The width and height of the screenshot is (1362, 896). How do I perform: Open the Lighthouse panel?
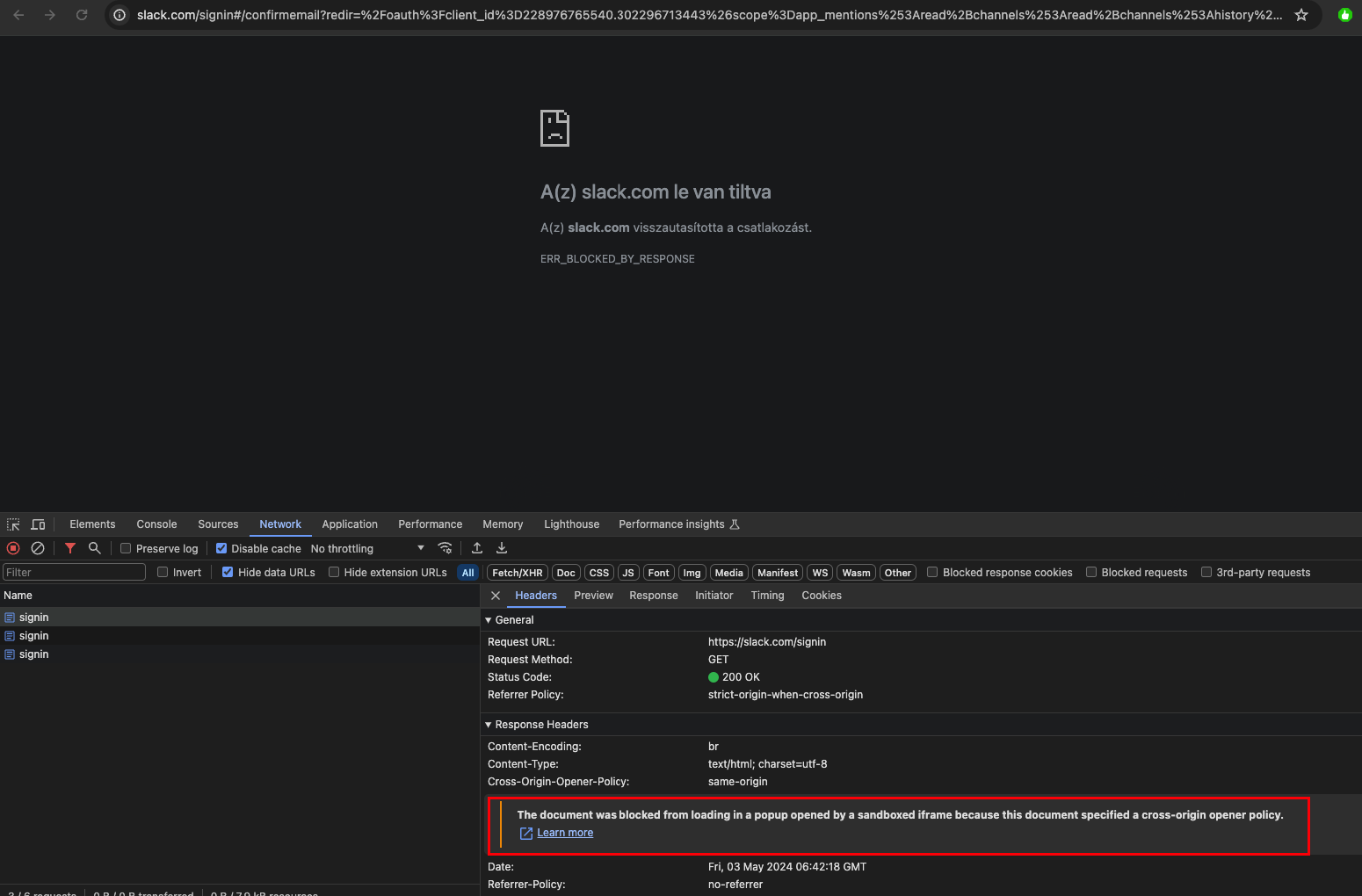coord(571,524)
